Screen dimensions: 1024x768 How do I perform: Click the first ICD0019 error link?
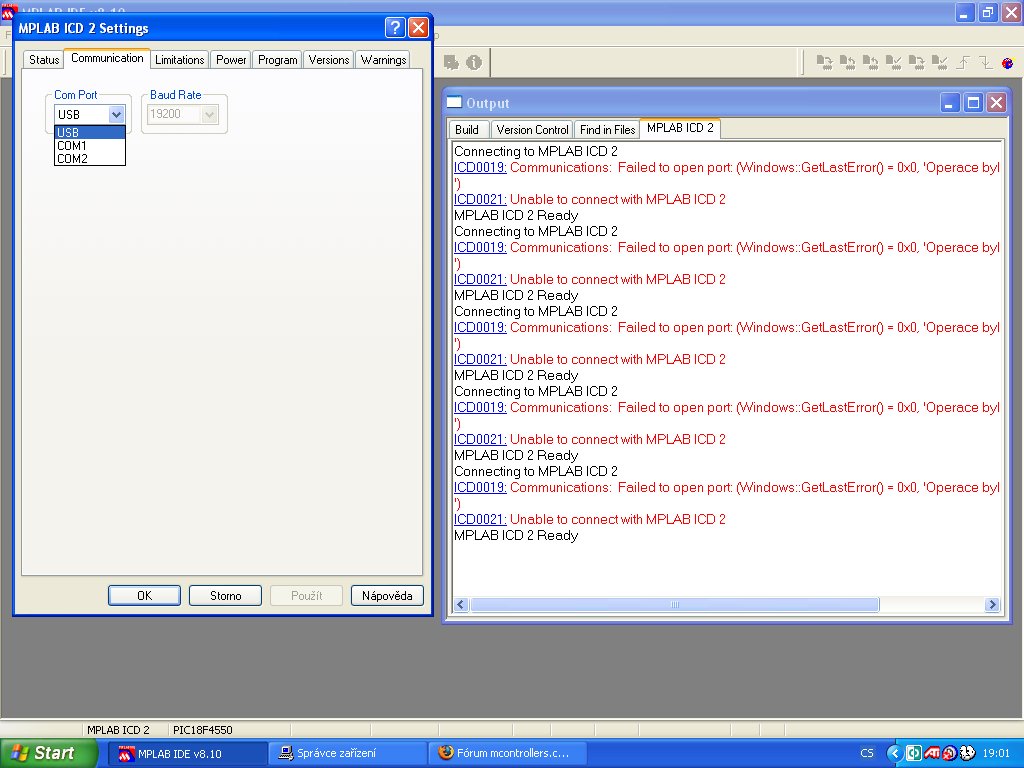coord(480,168)
